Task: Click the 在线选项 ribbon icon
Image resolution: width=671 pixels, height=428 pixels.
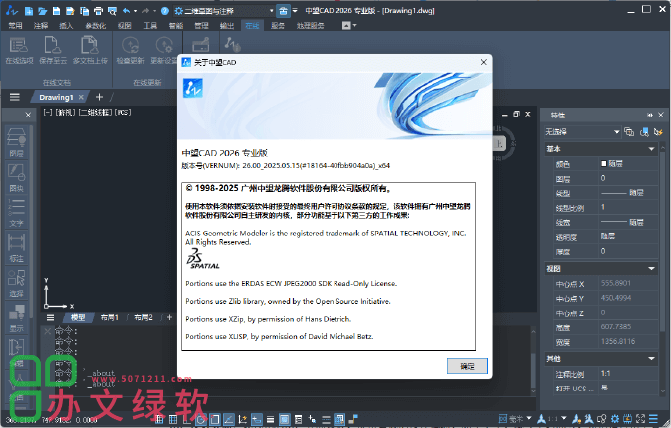Action: [19, 51]
